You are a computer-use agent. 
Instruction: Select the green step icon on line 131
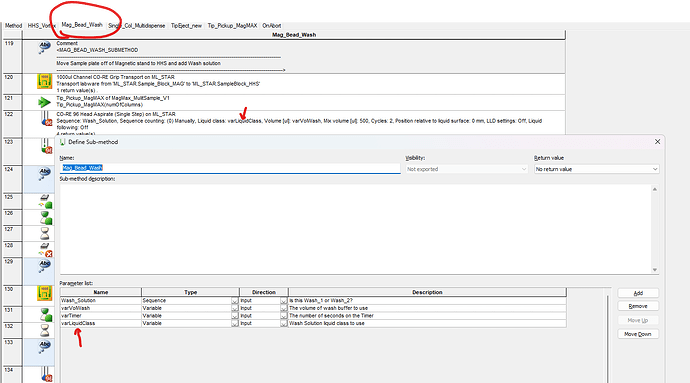(46, 314)
